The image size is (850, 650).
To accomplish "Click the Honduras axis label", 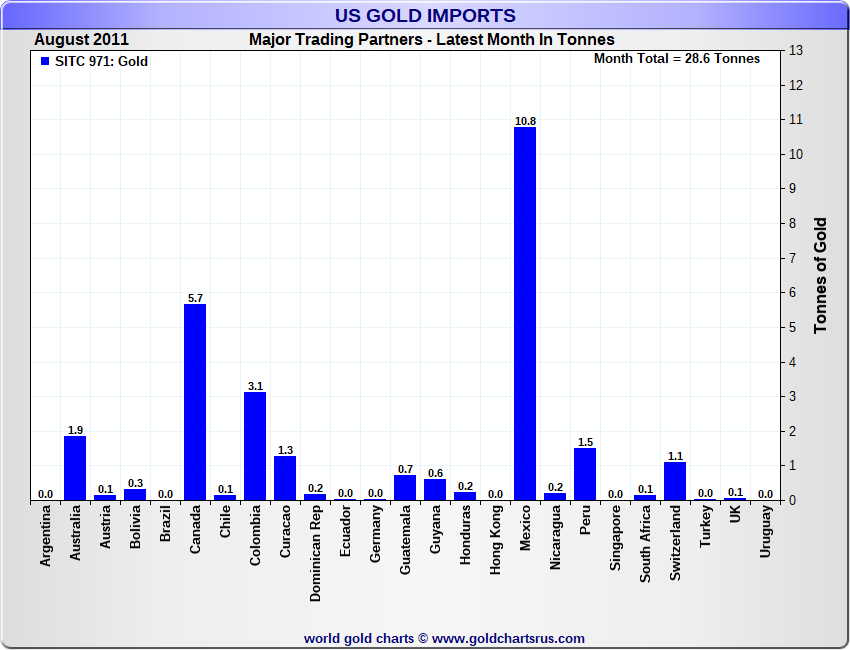I will pos(465,535).
